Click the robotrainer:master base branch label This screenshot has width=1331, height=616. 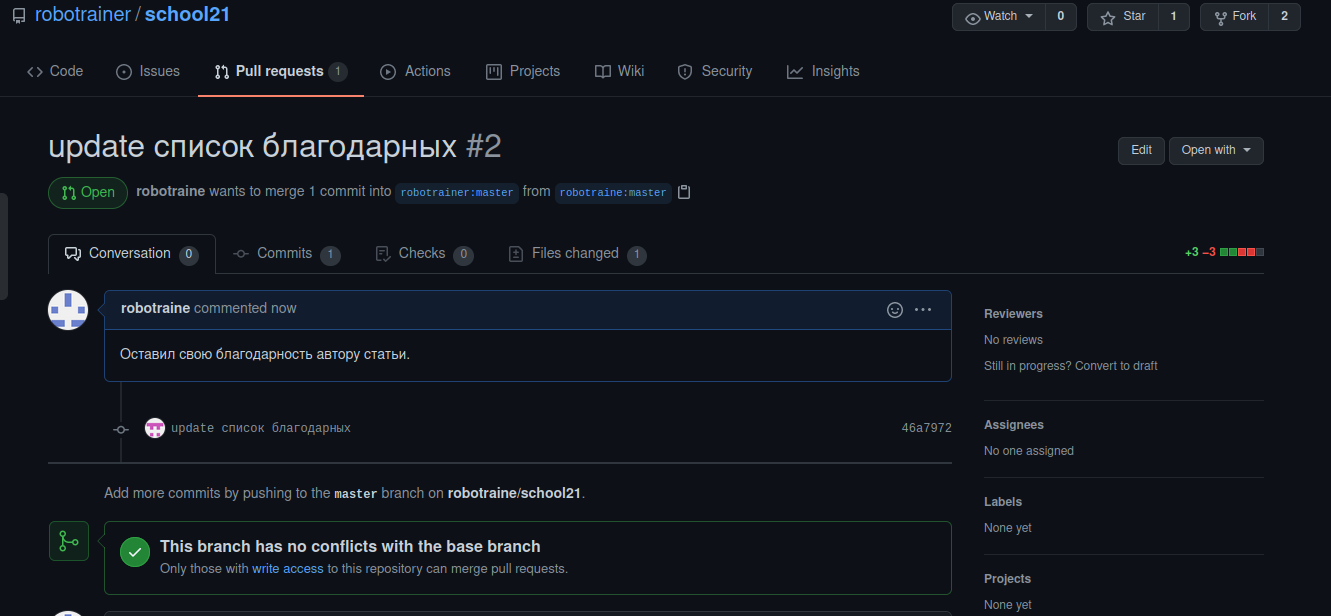click(457, 192)
